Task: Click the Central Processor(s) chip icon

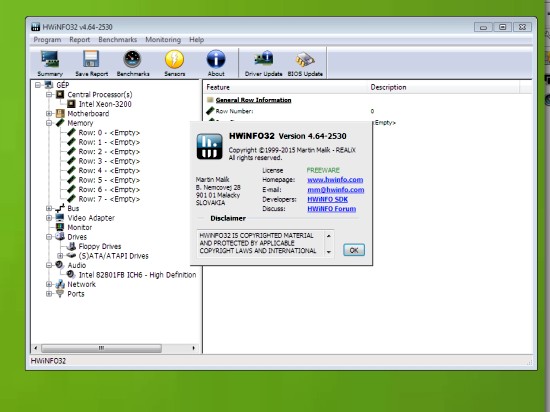Action: (60, 94)
